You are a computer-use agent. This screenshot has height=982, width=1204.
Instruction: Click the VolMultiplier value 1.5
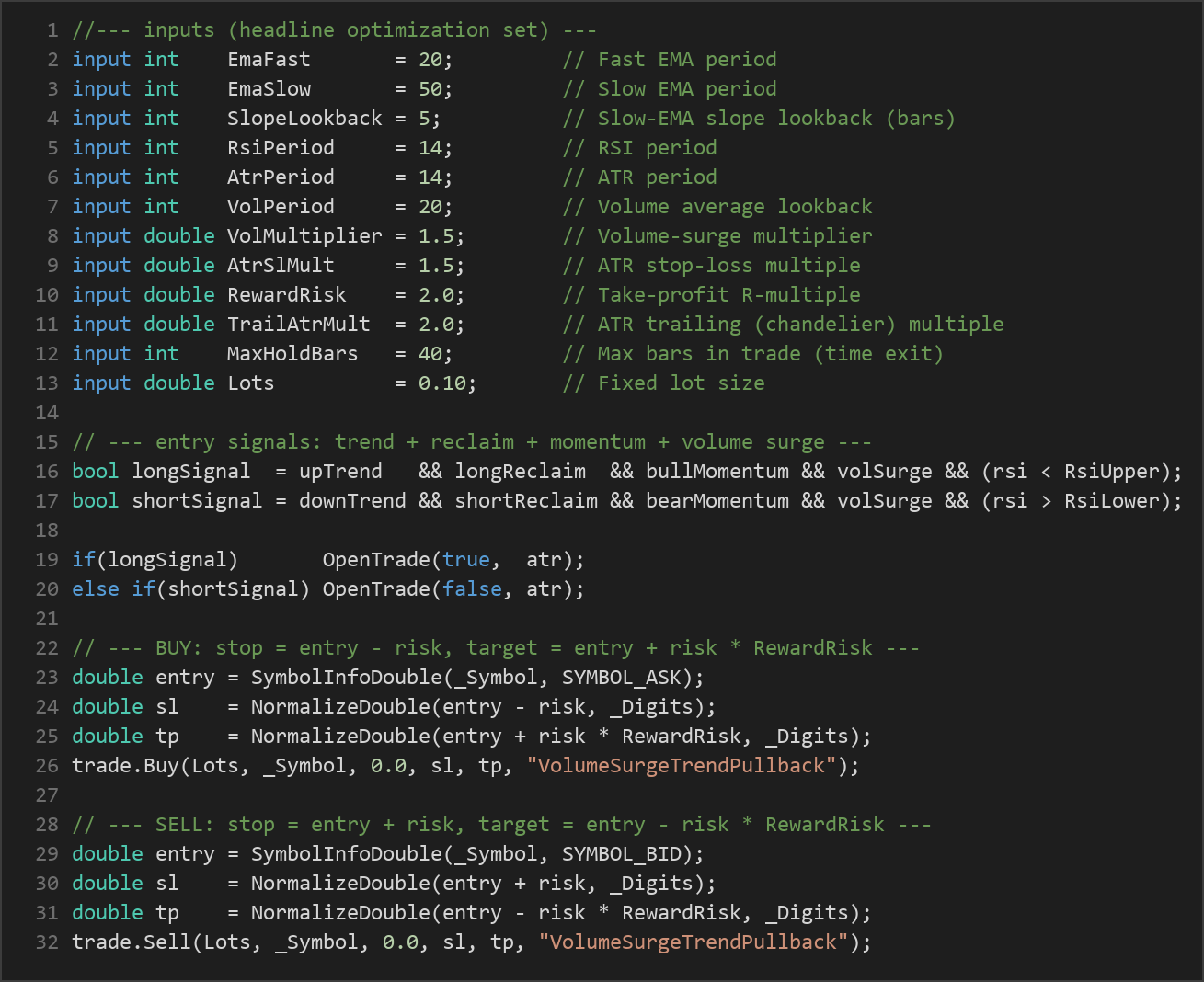click(x=436, y=236)
